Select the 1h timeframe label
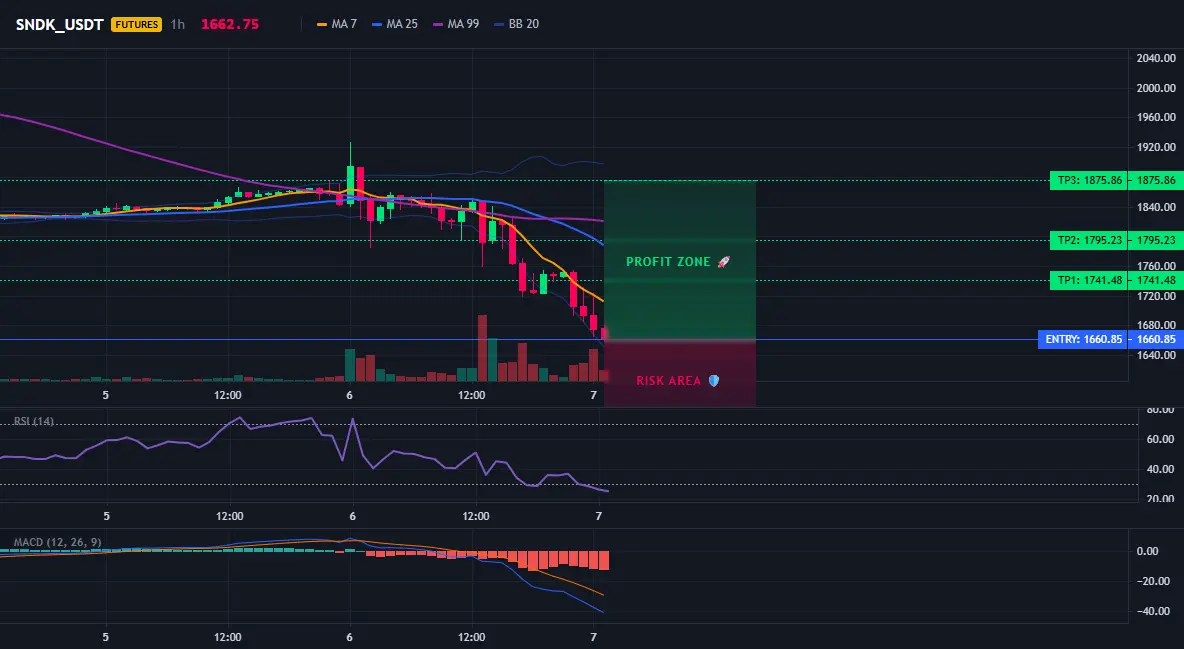This screenshot has width=1184, height=649. point(177,24)
